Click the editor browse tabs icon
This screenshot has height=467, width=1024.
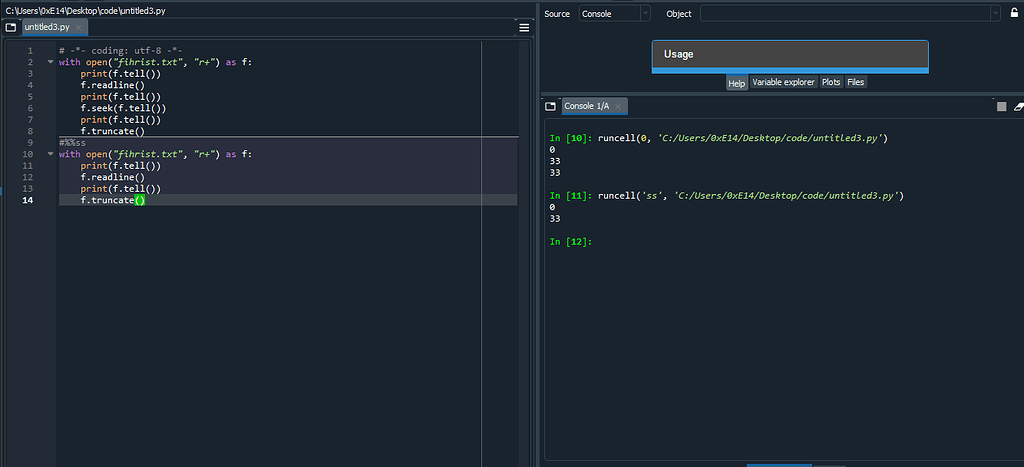coord(11,27)
